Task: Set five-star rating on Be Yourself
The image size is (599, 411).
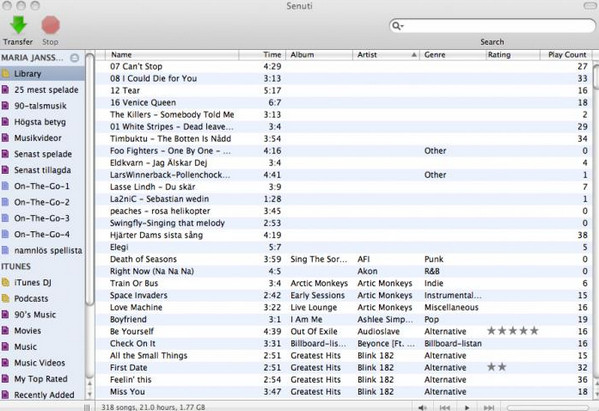Action: (x=534, y=331)
